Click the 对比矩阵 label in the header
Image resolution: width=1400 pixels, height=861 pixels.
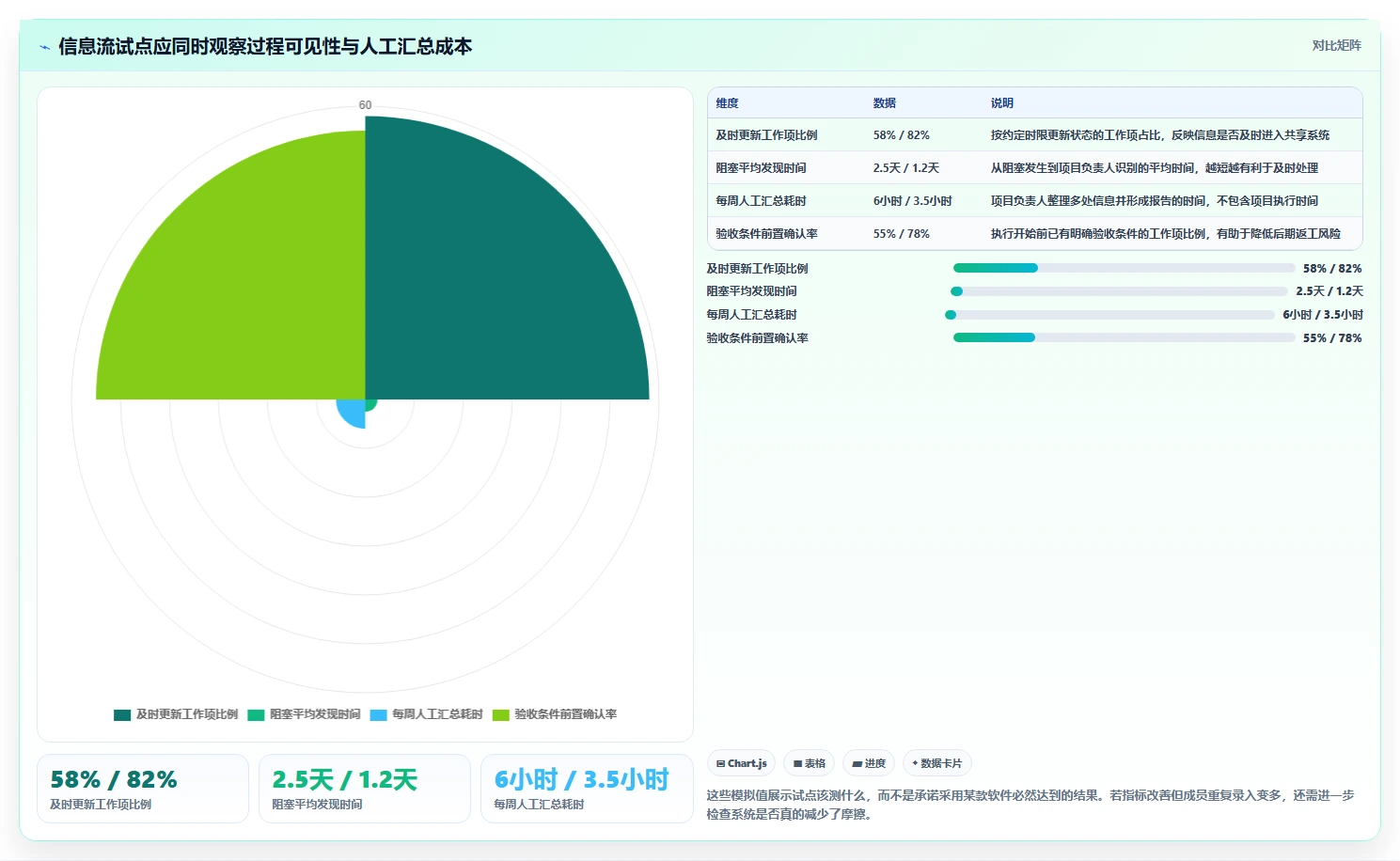click(1336, 45)
